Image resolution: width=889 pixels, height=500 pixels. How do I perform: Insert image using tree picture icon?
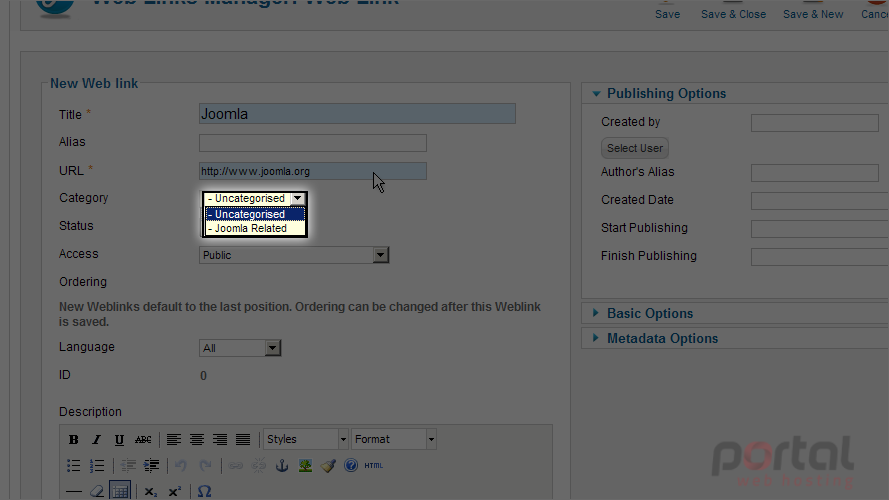coord(305,465)
